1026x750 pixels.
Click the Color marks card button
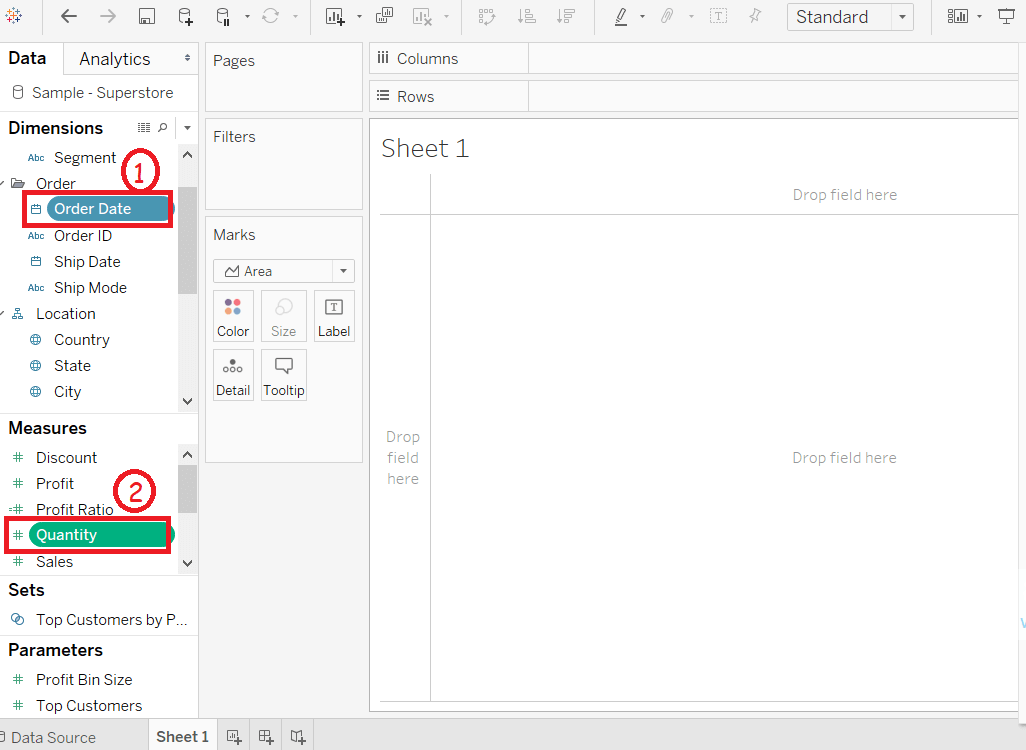pyautogui.click(x=233, y=317)
